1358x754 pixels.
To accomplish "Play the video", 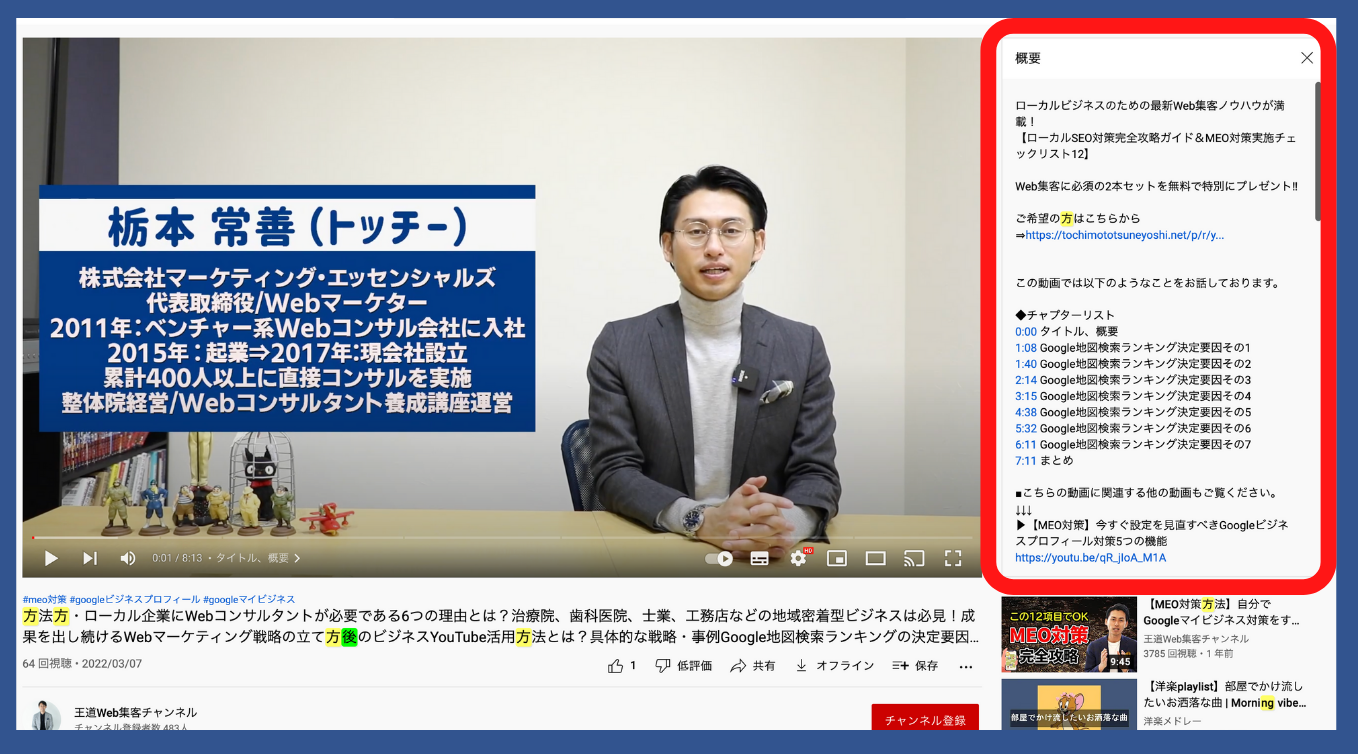I will pos(51,558).
